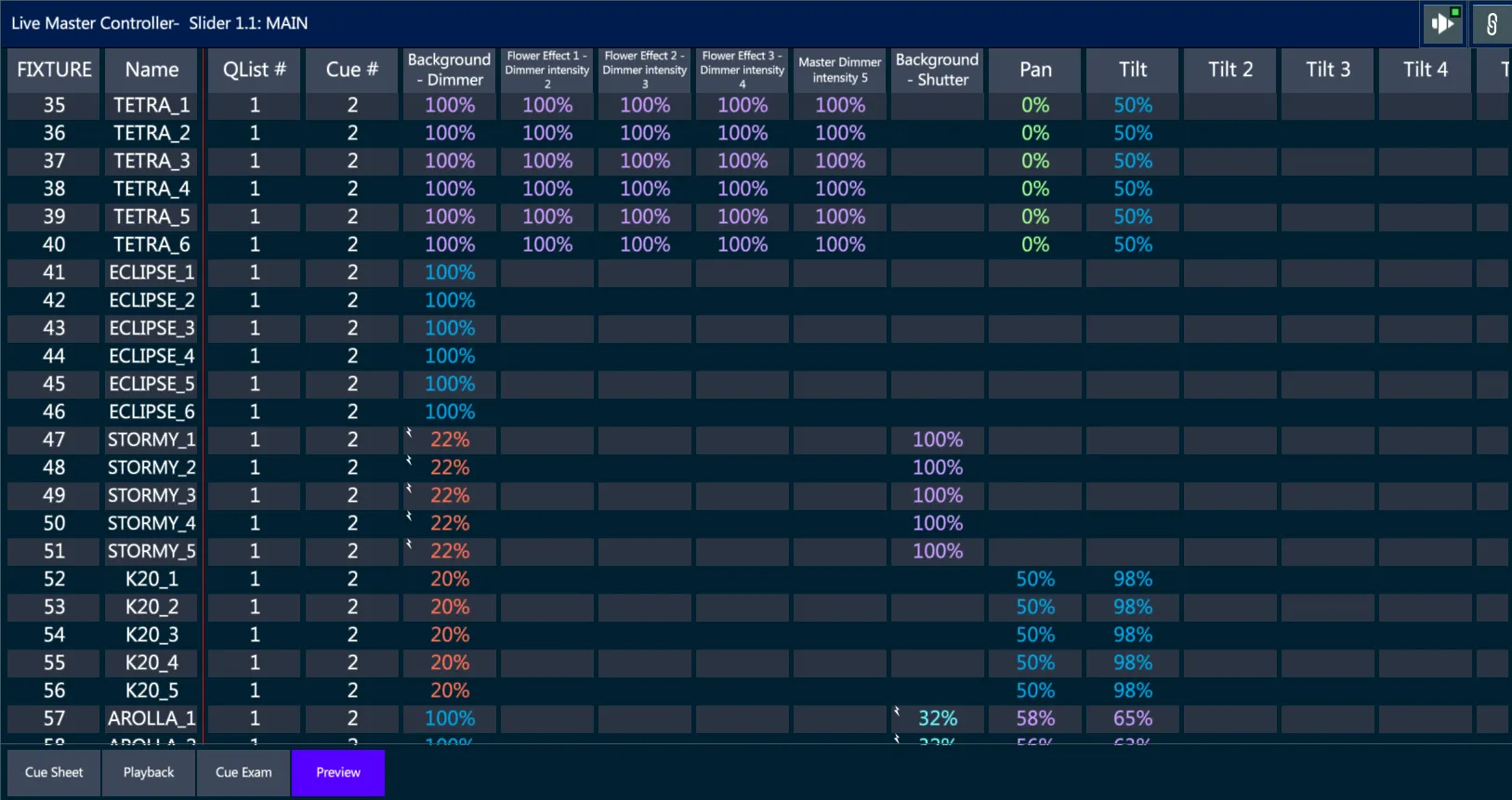This screenshot has height=800, width=1512.
Task: Click the Cue # column header
Action: coord(352,70)
